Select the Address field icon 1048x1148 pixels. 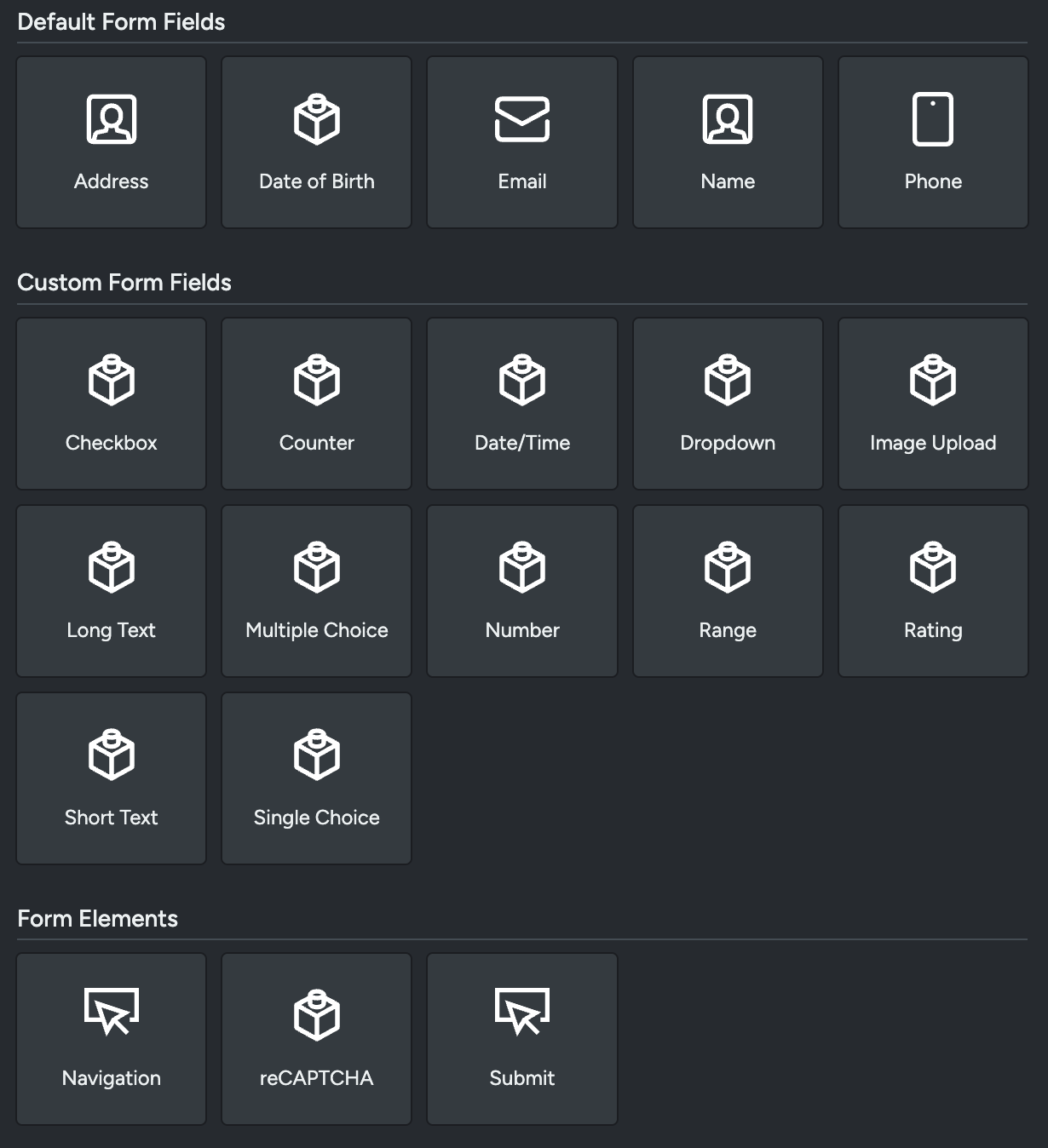pyautogui.click(x=112, y=119)
